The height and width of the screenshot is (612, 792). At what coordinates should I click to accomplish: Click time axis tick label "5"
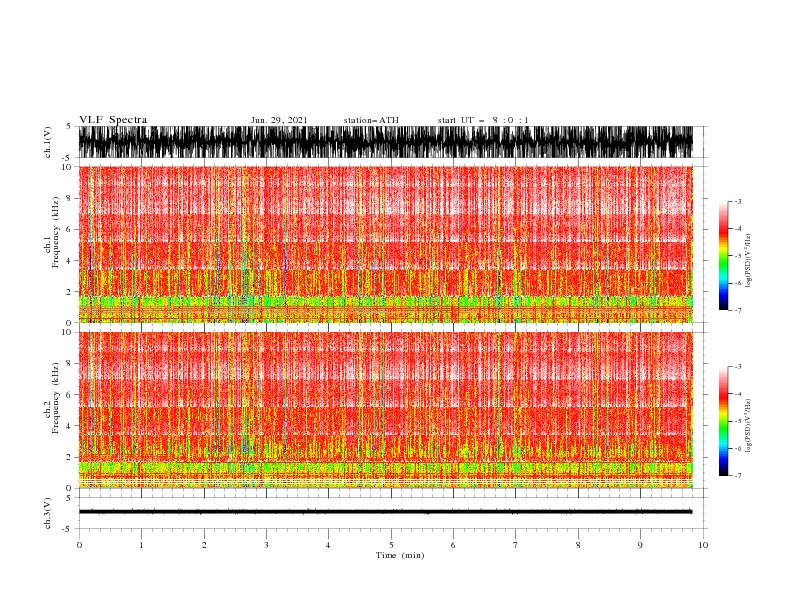click(x=391, y=545)
